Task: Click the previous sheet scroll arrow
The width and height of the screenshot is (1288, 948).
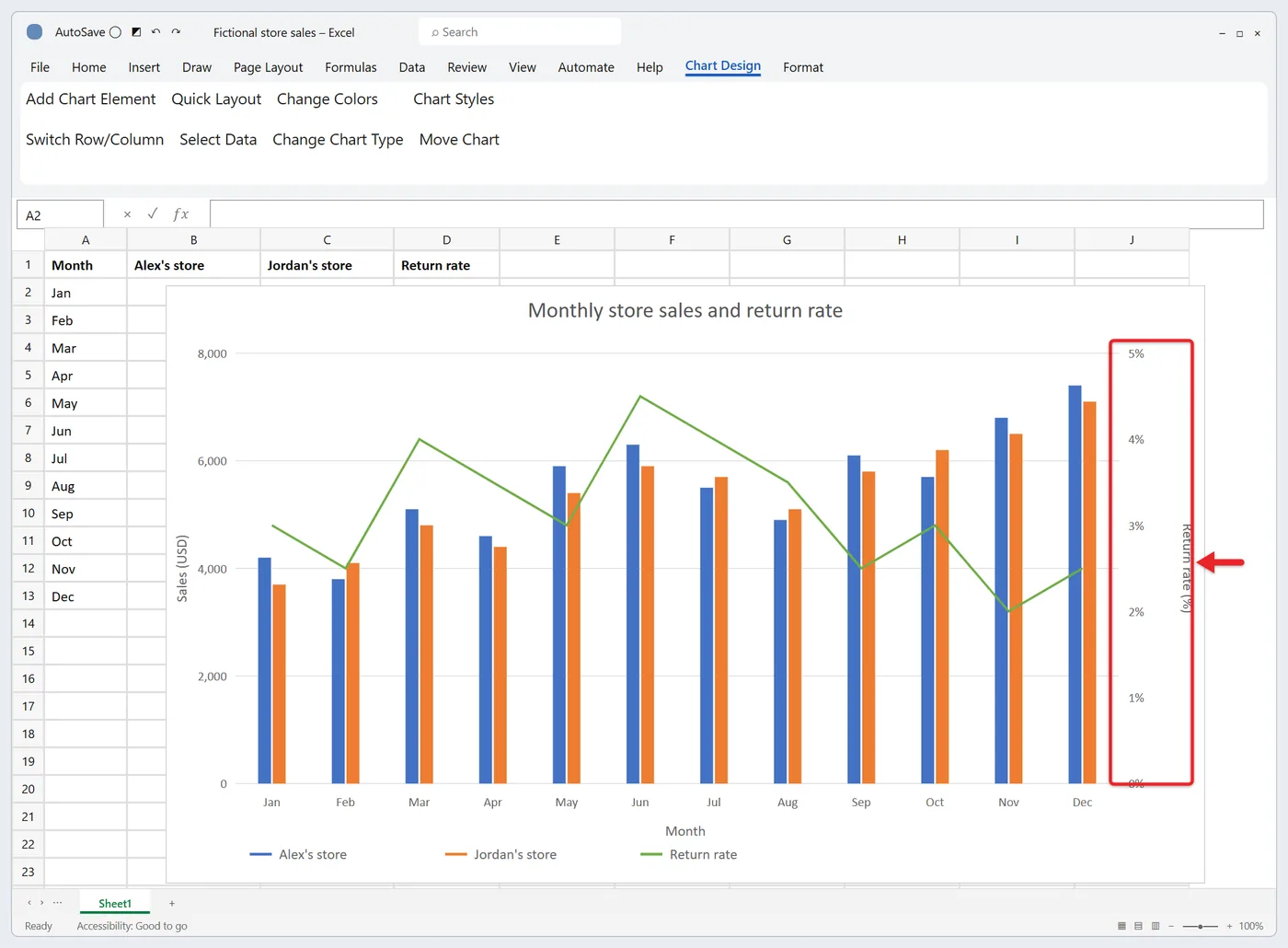Action: (x=29, y=903)
